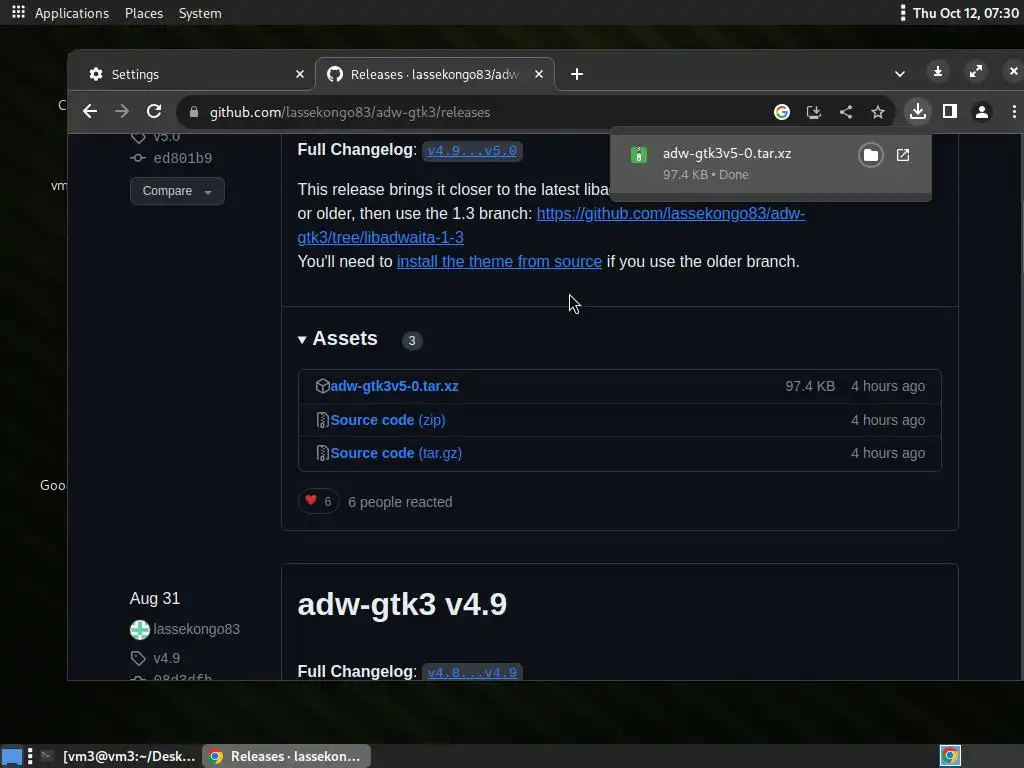1024x768 pixels.
Task: Click the install page icon in address bar
Action: pos(814,112)
